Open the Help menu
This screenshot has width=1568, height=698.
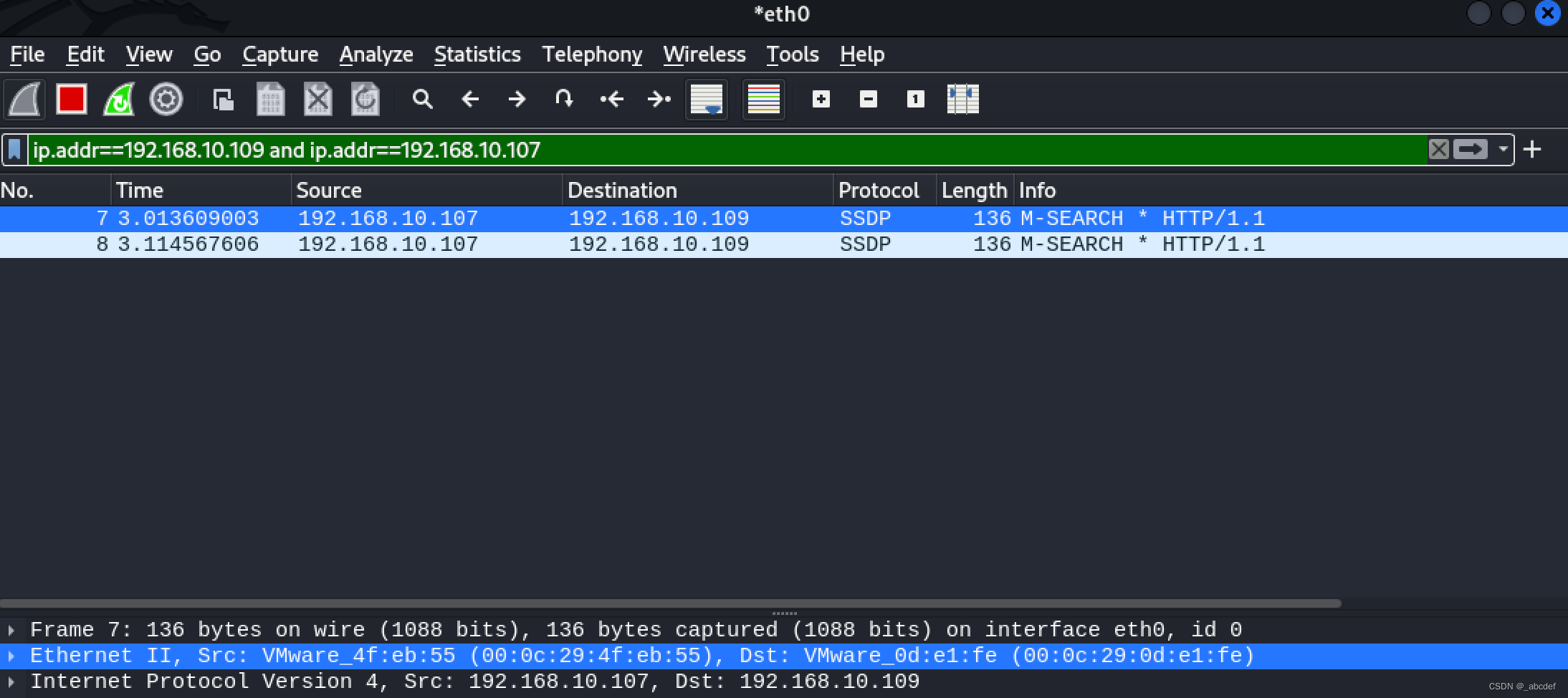pyautogui.click(x=862, y=54)
